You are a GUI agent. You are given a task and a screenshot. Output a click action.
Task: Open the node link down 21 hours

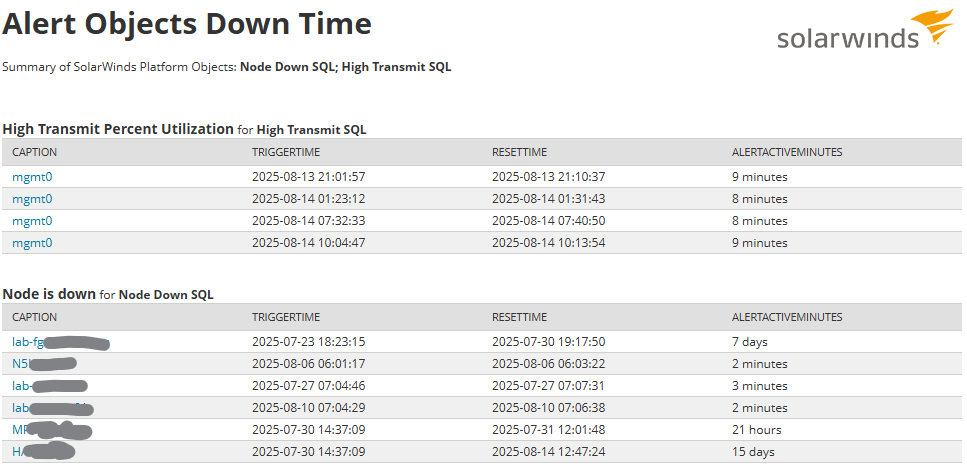pos(52,430)
